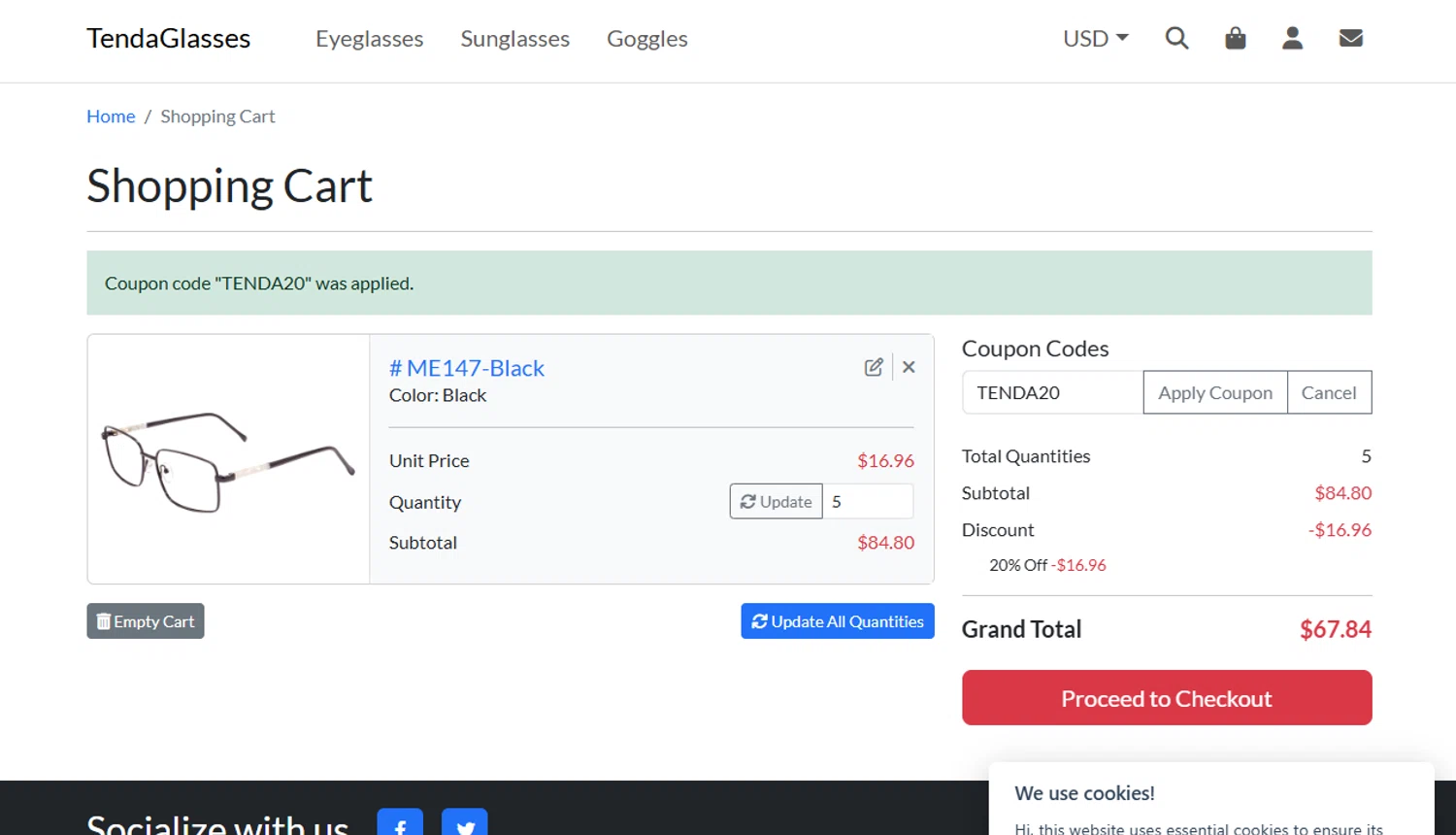The height and width of the screenshot is (835, 1456).
Task: Click Proceed to Checkout
Action: [x=1167, y=698]
